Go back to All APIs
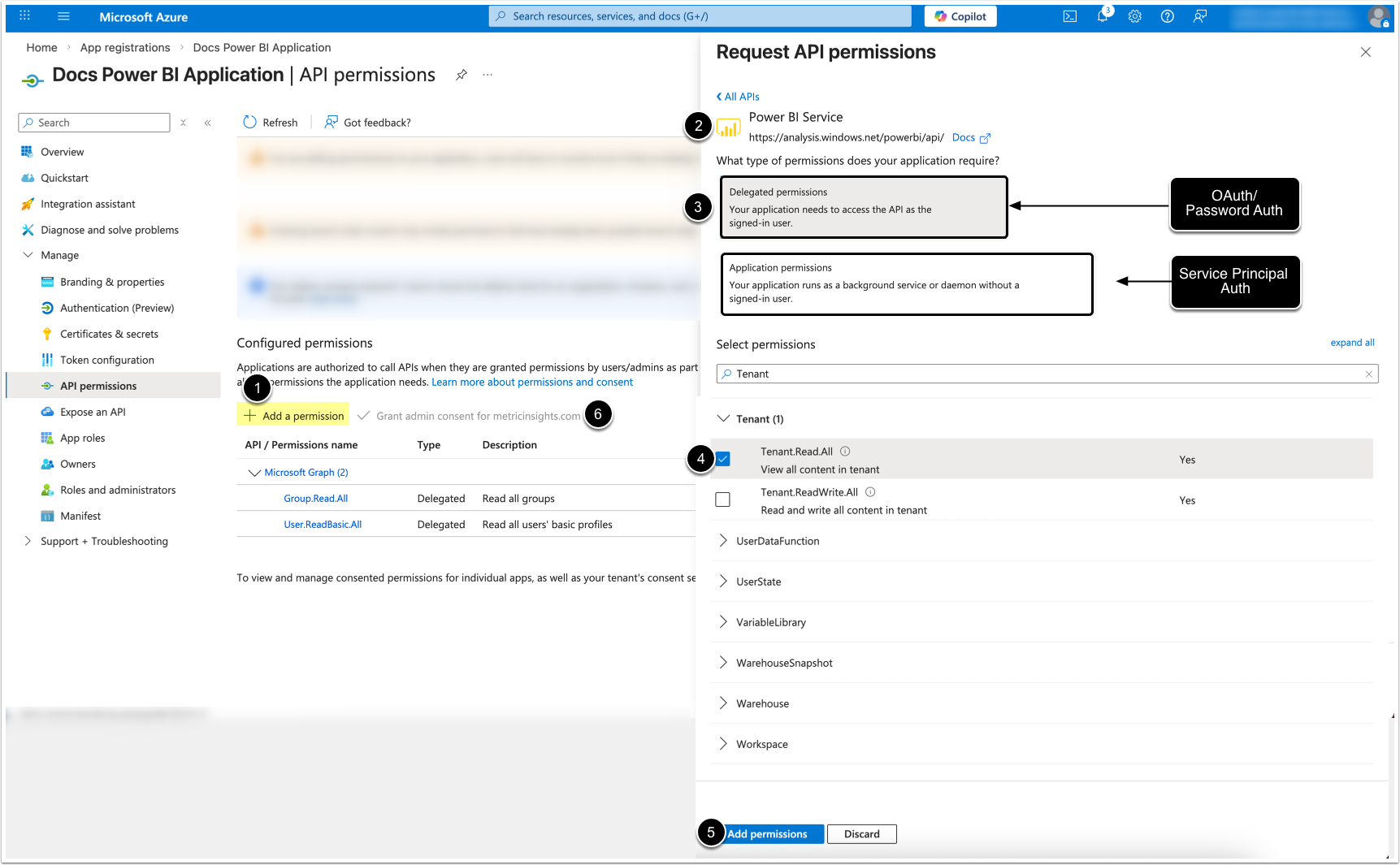Viewport: 1400px width, 865px height. point(738,97)
